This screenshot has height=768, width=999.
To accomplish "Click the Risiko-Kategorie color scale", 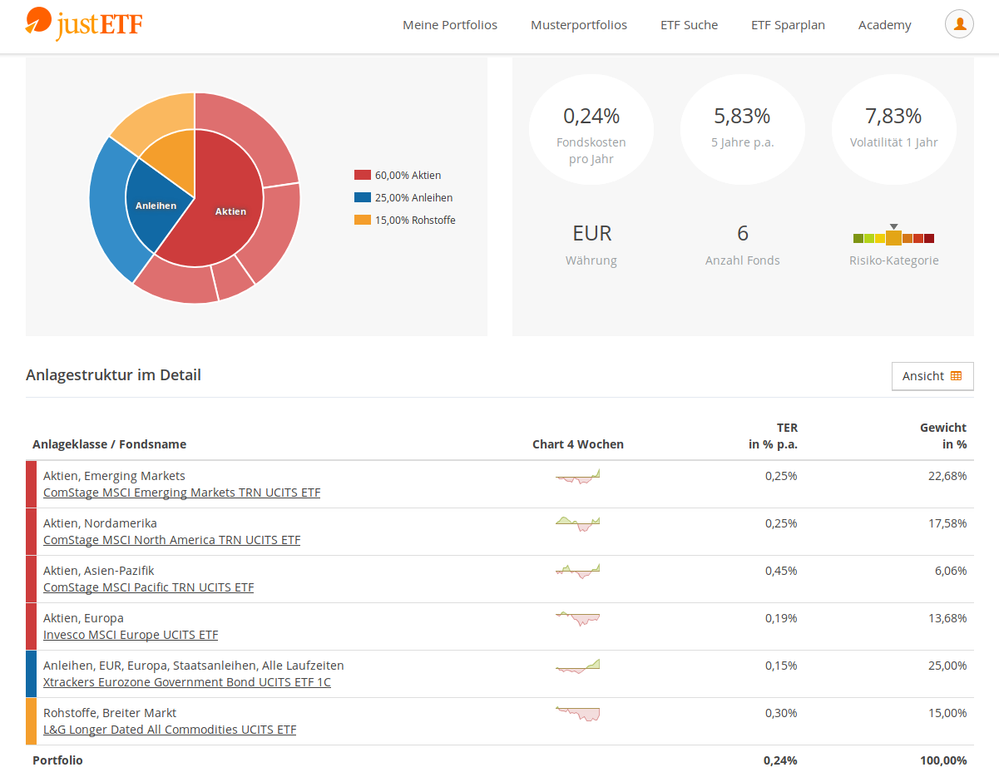I will (x=893, y=238).
